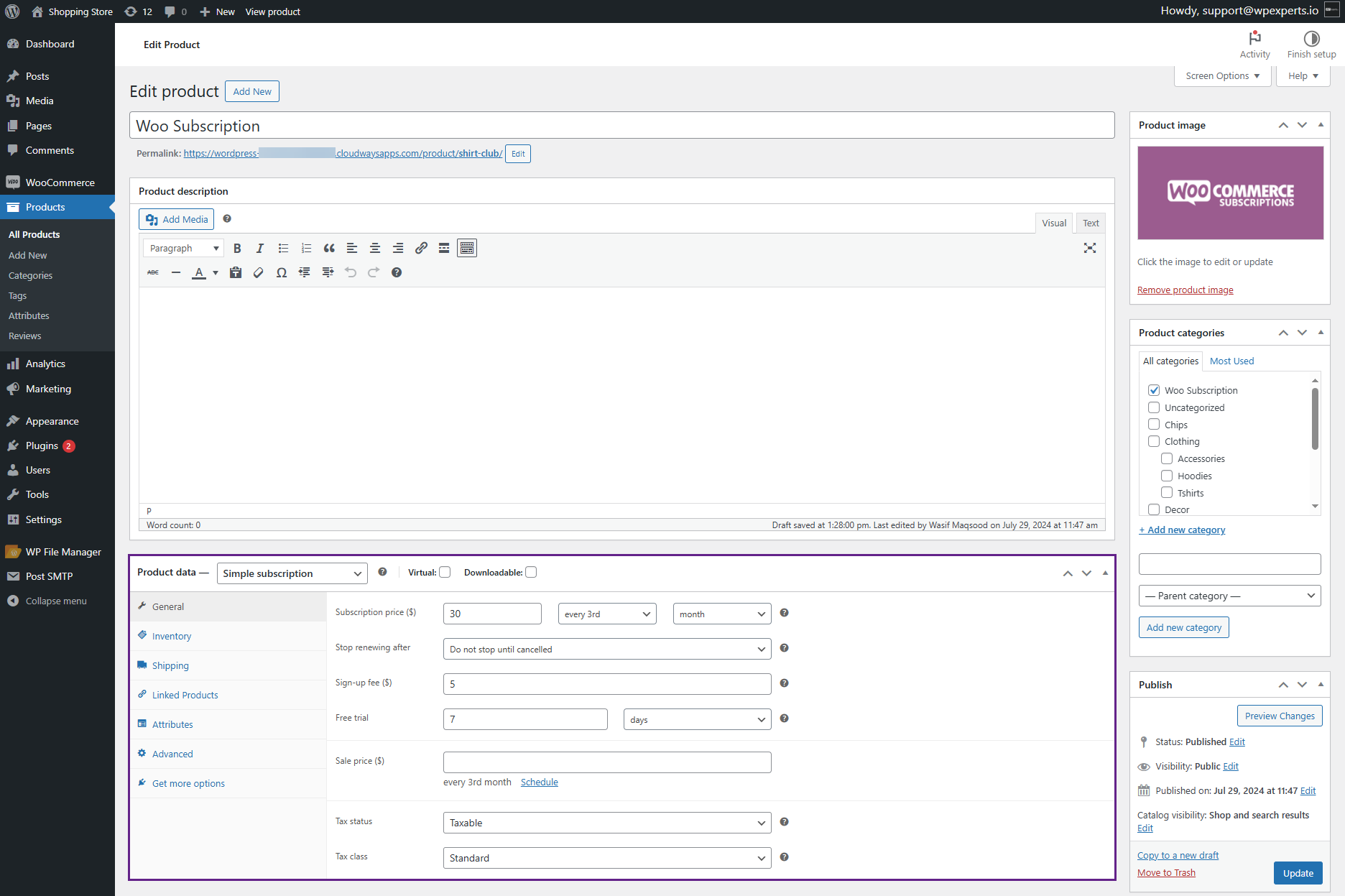Enter distraction-free fullscreen editor mode
This screenshot has height=896, width=1345.
click(1090, 248)
